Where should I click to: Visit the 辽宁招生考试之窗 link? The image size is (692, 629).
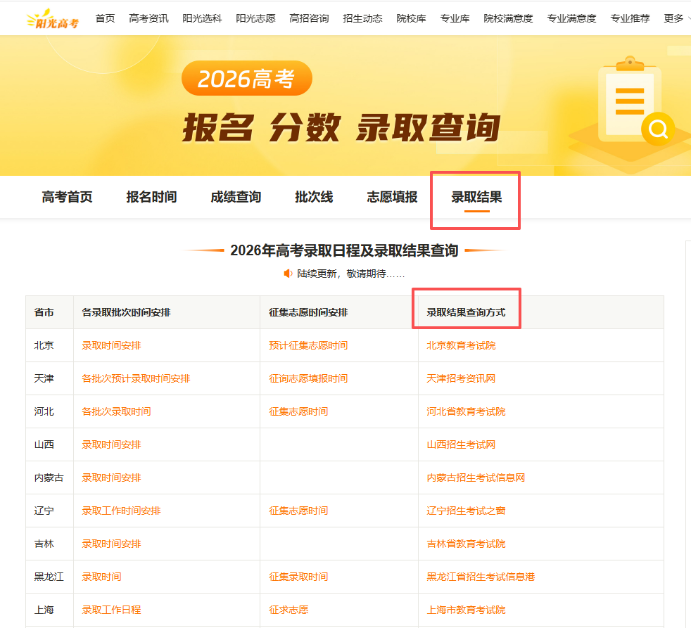point(466,511)
